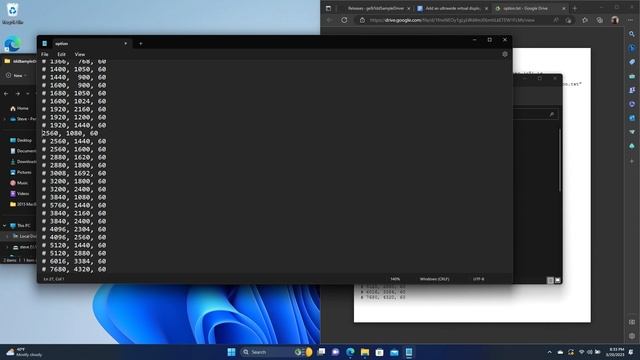Select Desktop in File Explorer sidebar
The image size is (640, 360).
[21, 140]
